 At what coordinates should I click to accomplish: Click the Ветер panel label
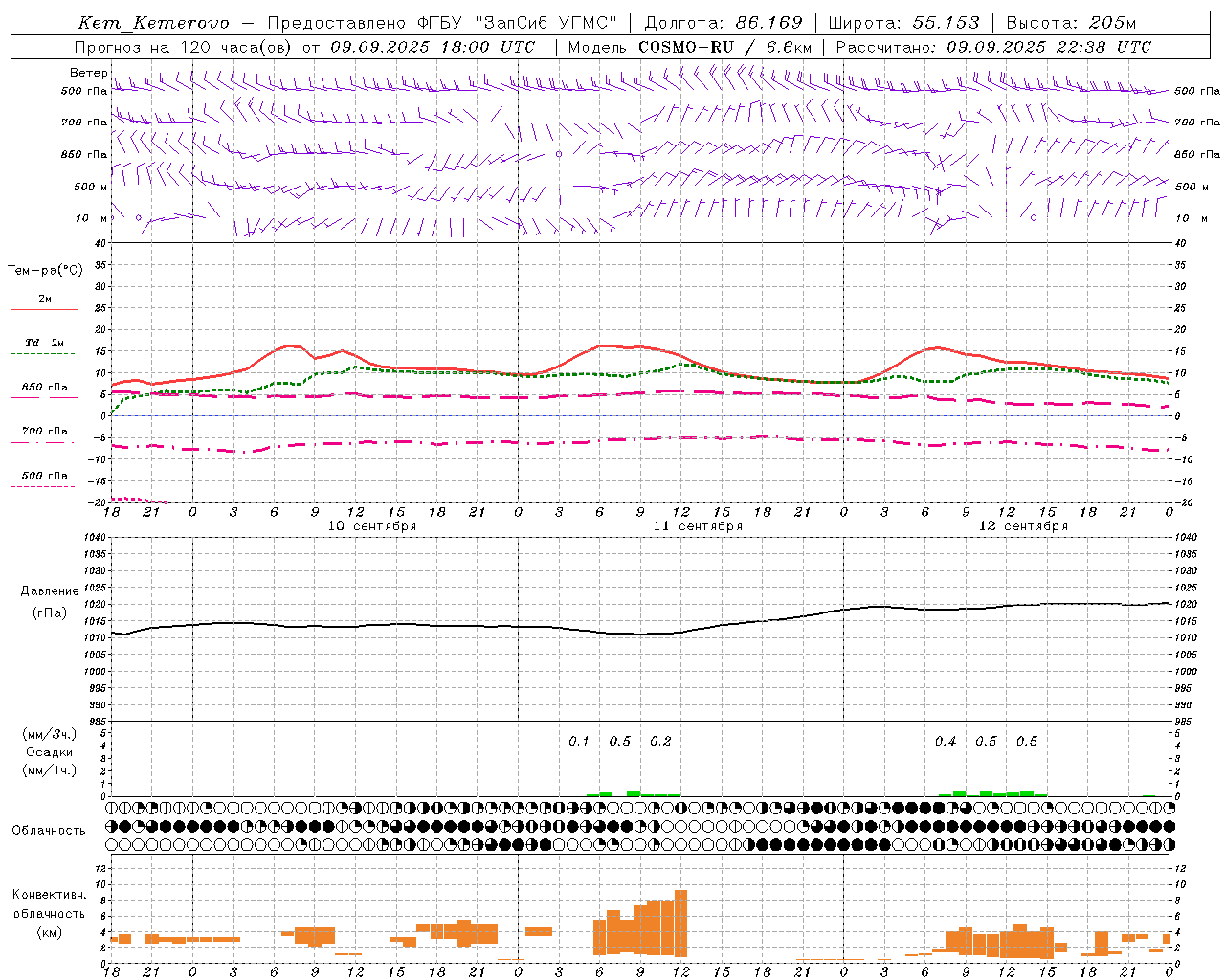tap(89, 73)
